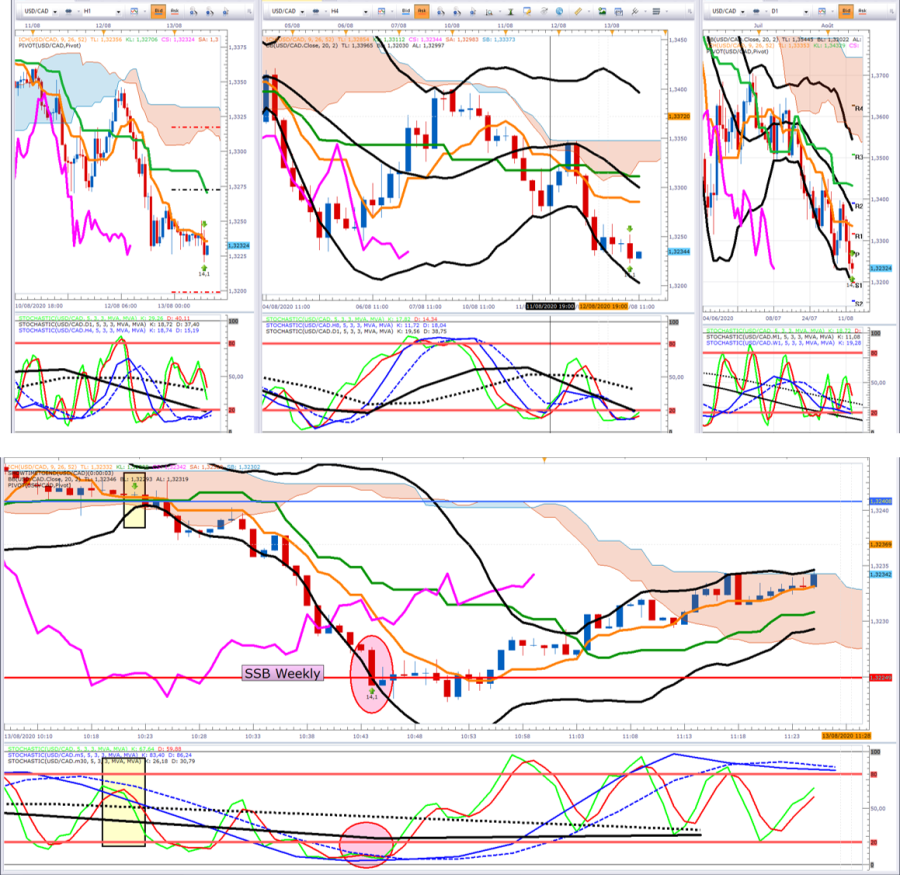Click the 1,32400 blue line price label in bottom chart

(880, 501)
